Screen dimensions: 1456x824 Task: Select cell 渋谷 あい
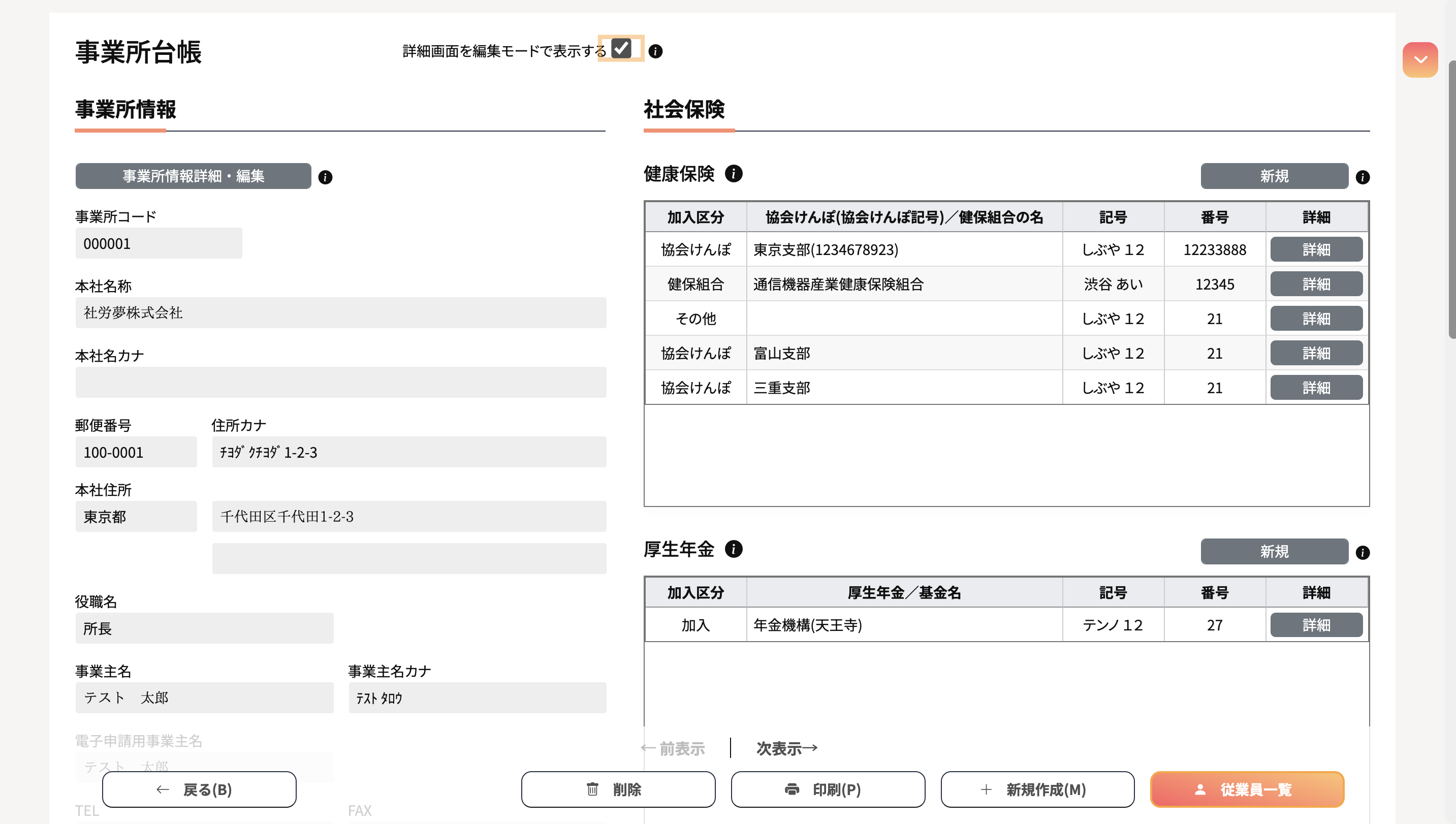click(1113, 284)
